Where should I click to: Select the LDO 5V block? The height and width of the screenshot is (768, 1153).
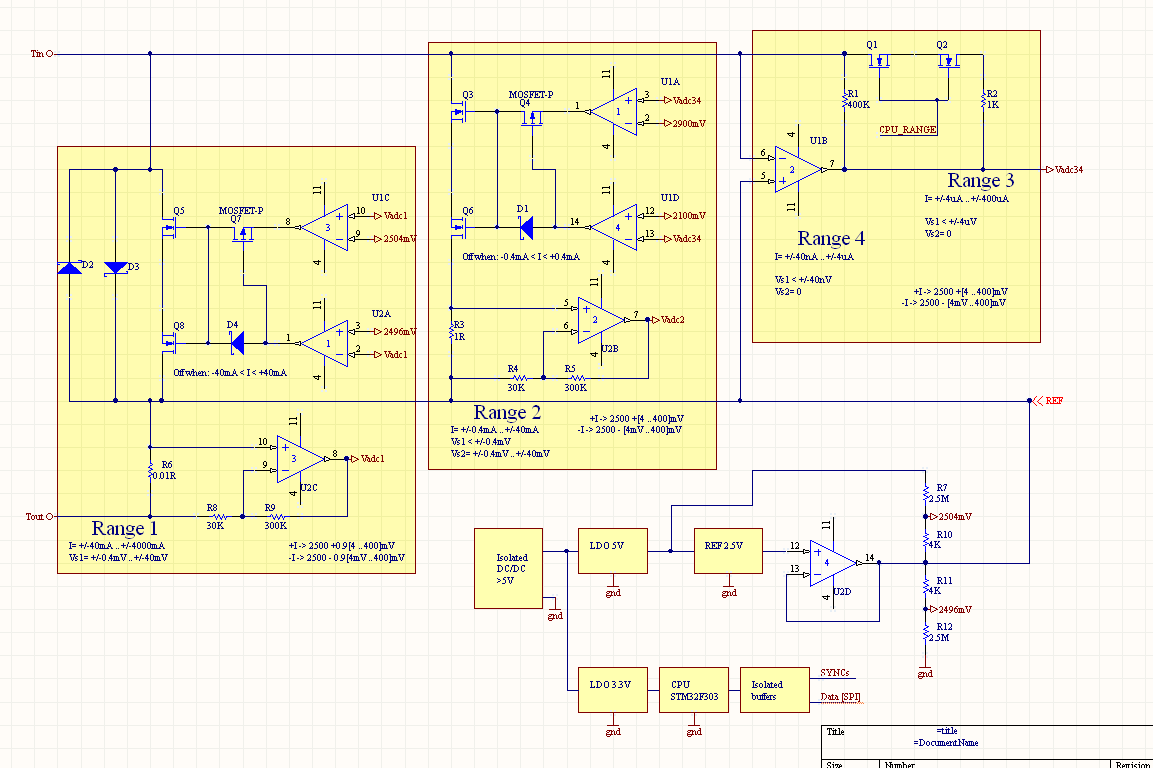pyautogui.click(x=613, y=551)
